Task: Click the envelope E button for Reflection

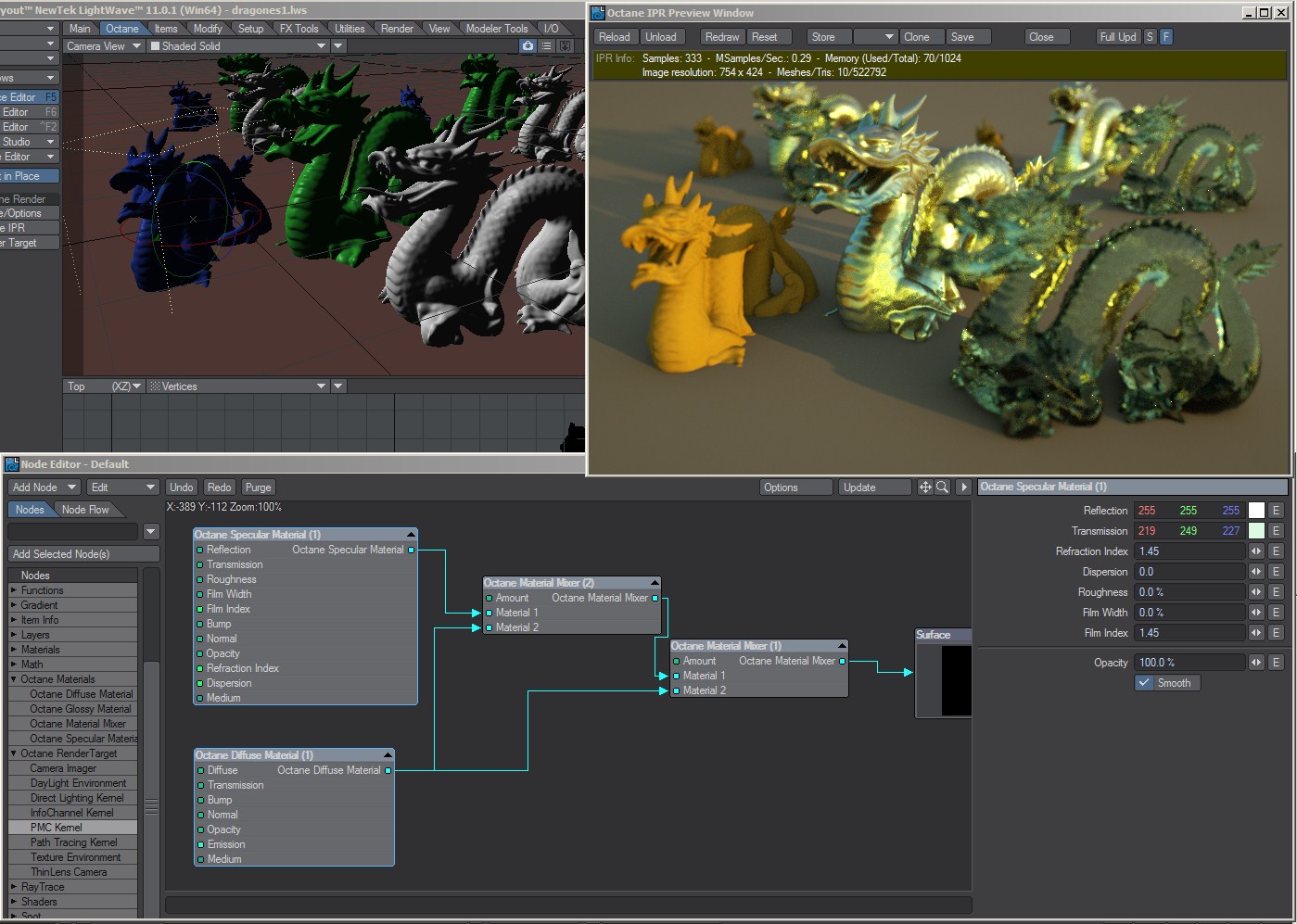Action: click(1276, 511)
